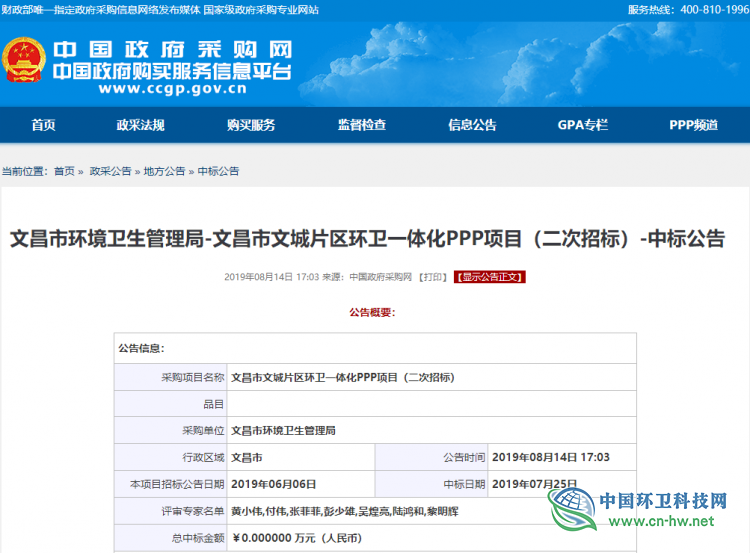Click the value 2019年08月14日 17:03 in table
This screenshot has width=750, height=553.
(x=551, y=457)
